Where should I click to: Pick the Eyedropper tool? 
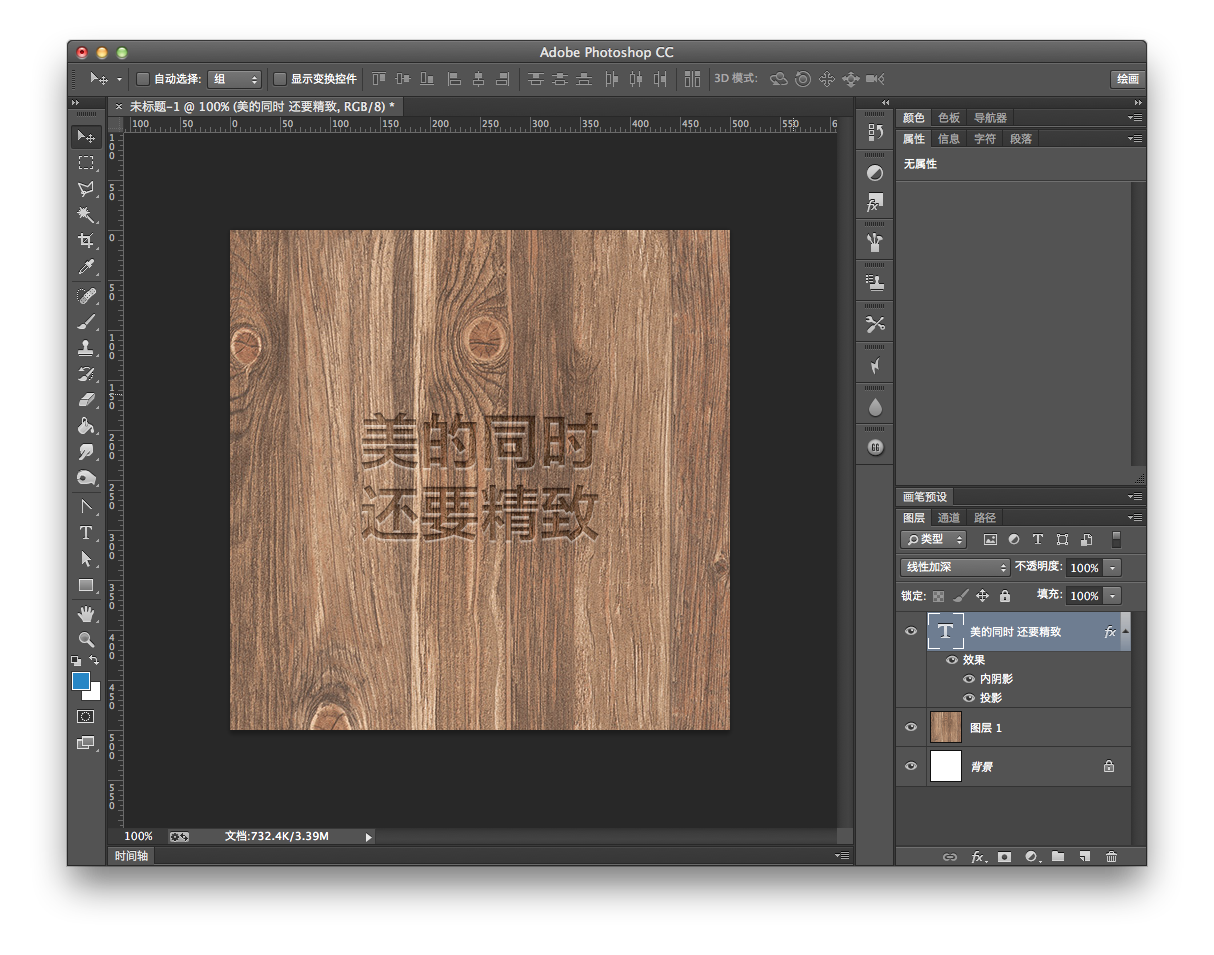(86, 267)
